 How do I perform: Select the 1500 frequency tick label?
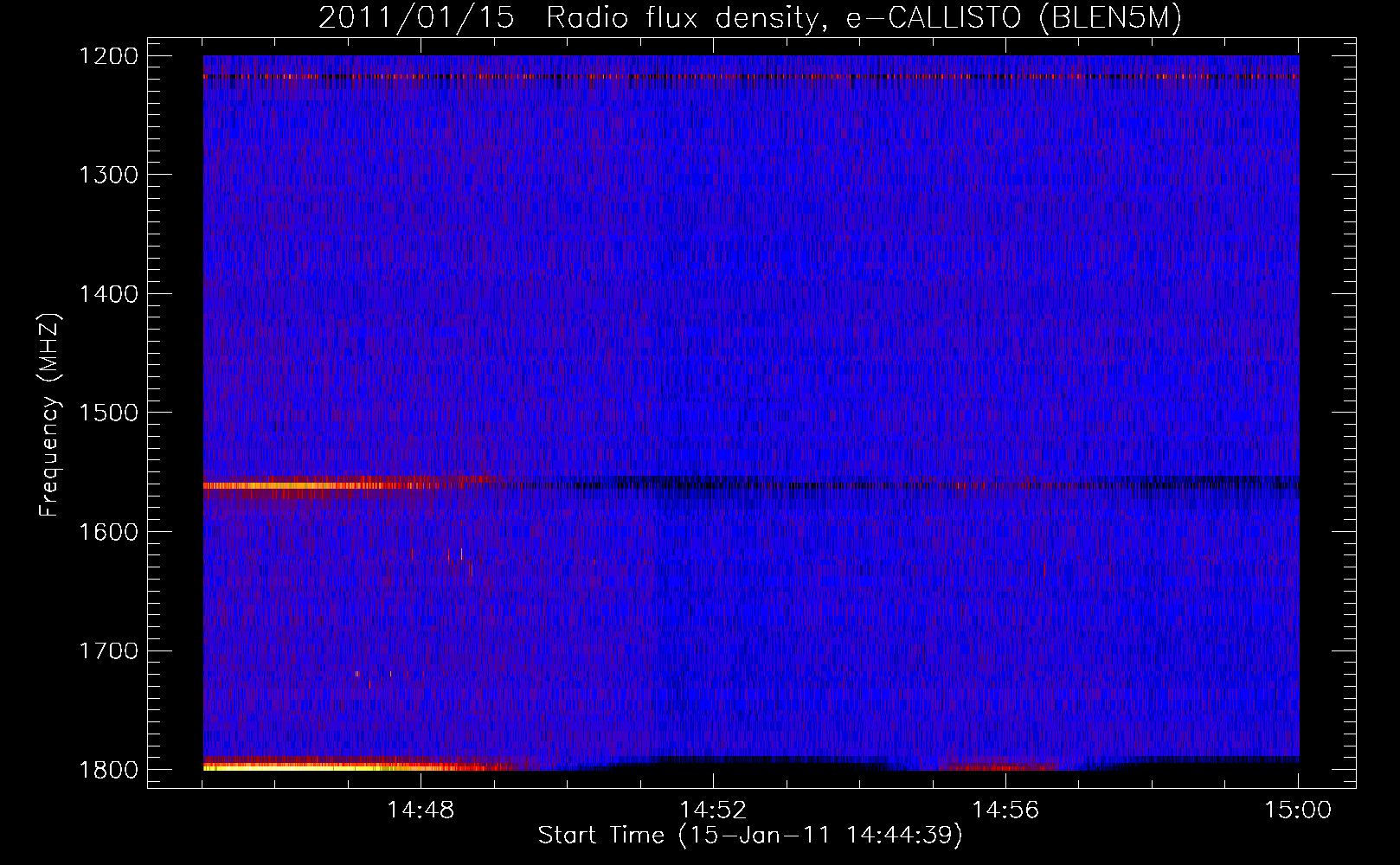(x=108, y=413)
